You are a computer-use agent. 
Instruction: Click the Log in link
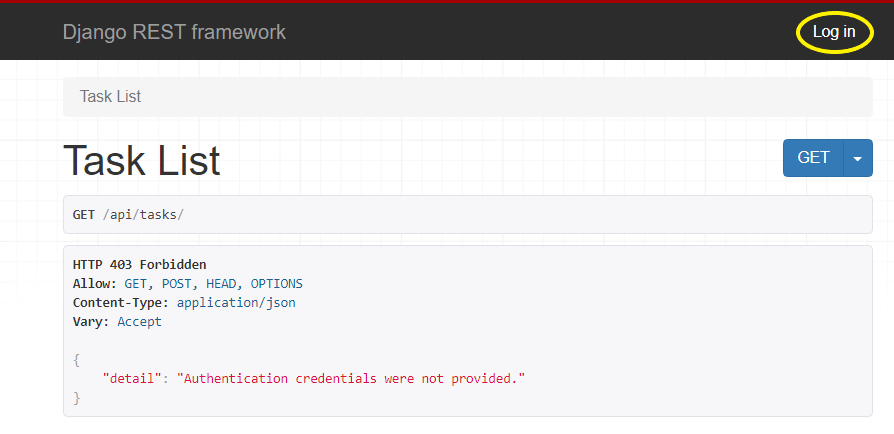click(834, 33)
